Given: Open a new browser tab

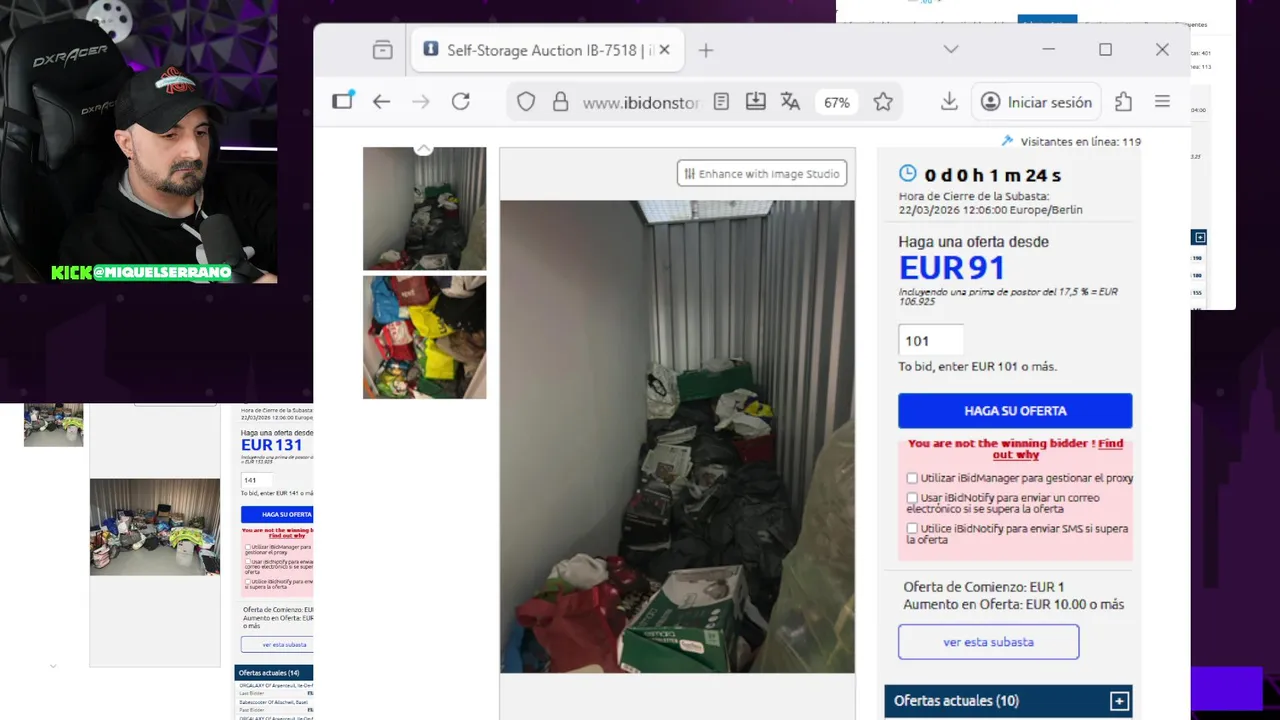Looking at the screenshot, I should coord(706,50).
